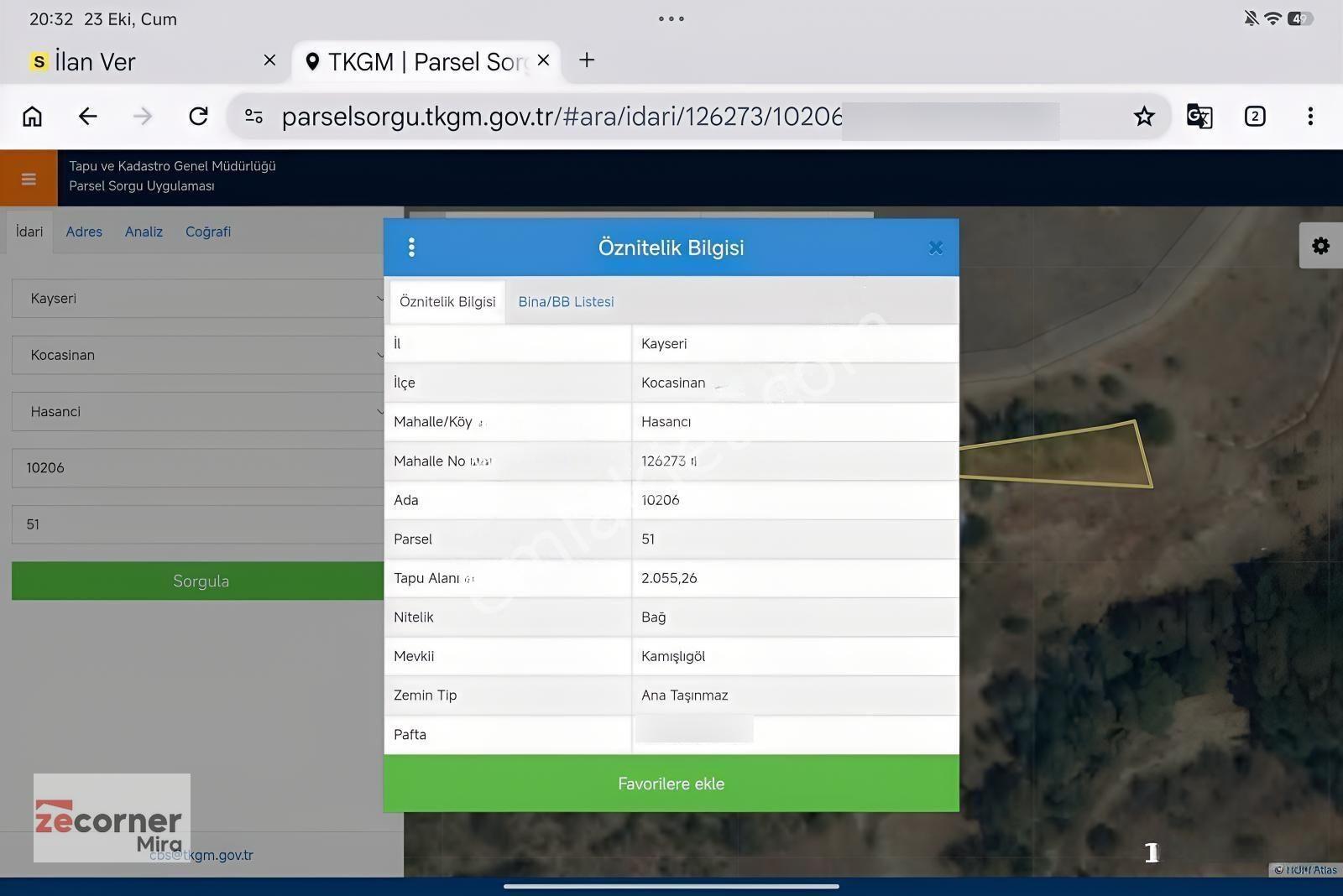Viewport: 1343px width, 896px height.
Task: Open the orange hamburger menu
Action: point(29,178)
